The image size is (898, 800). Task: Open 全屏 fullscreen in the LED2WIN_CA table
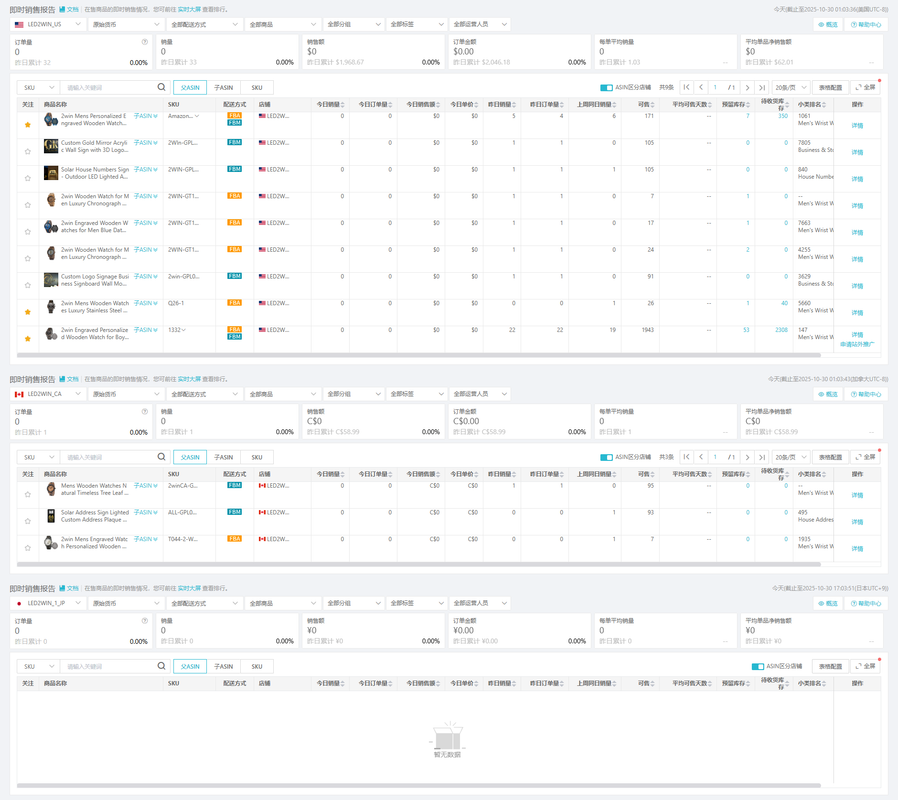865,457
